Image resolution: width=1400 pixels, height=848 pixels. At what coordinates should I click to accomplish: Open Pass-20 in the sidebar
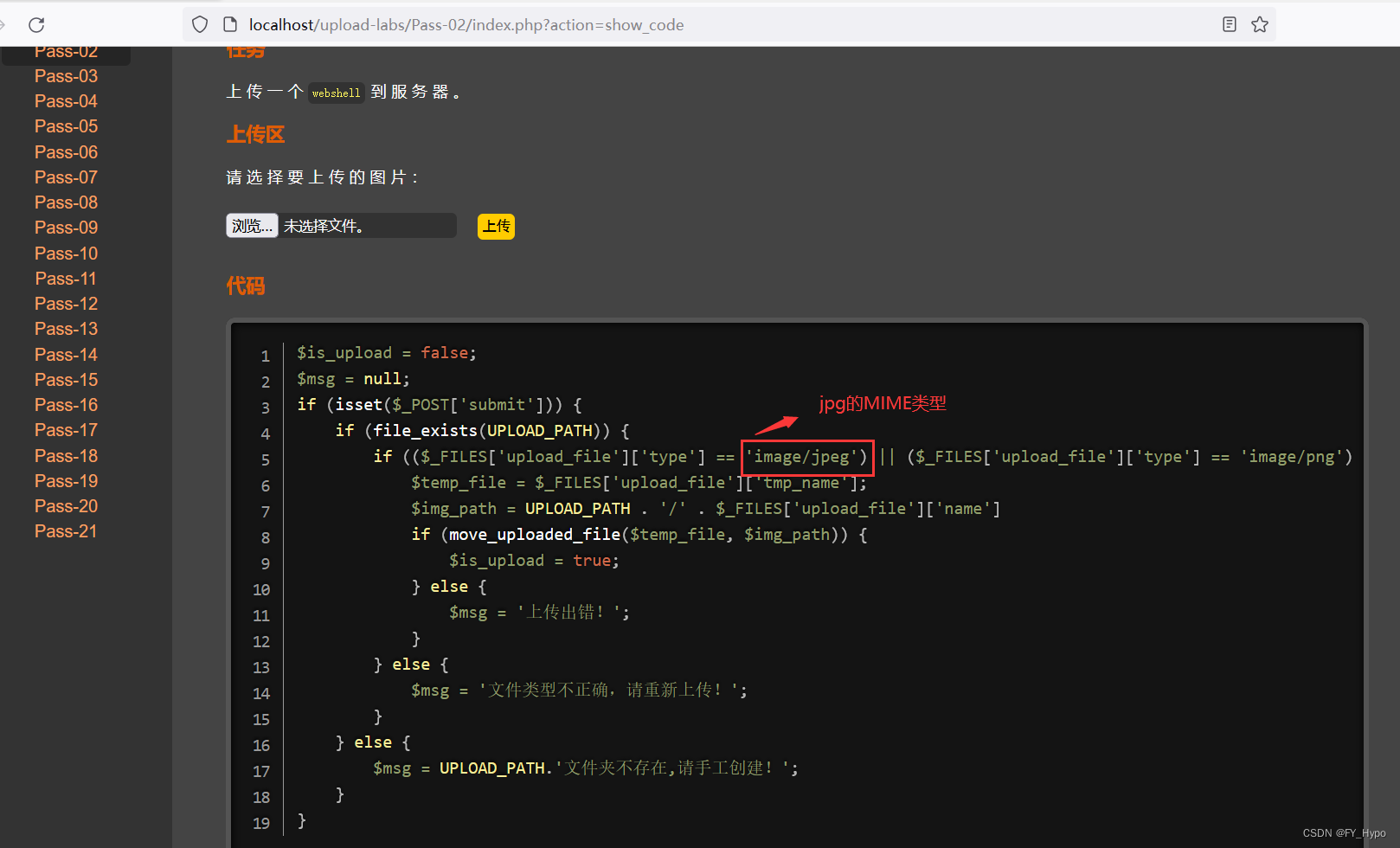(67, 506)
